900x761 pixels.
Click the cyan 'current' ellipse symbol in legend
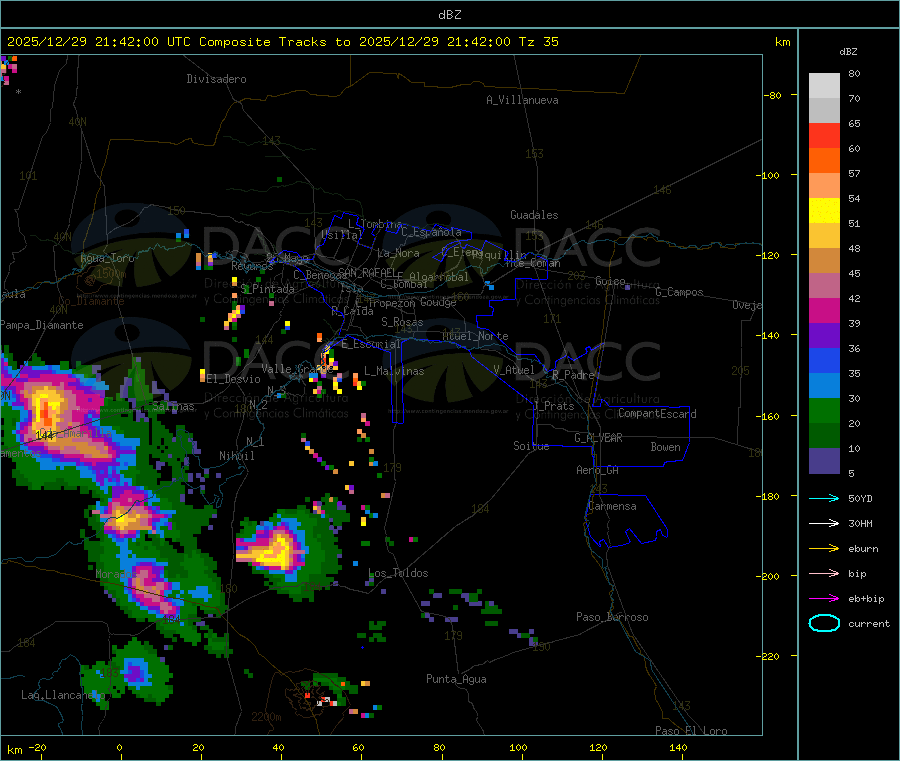(824, 623)
